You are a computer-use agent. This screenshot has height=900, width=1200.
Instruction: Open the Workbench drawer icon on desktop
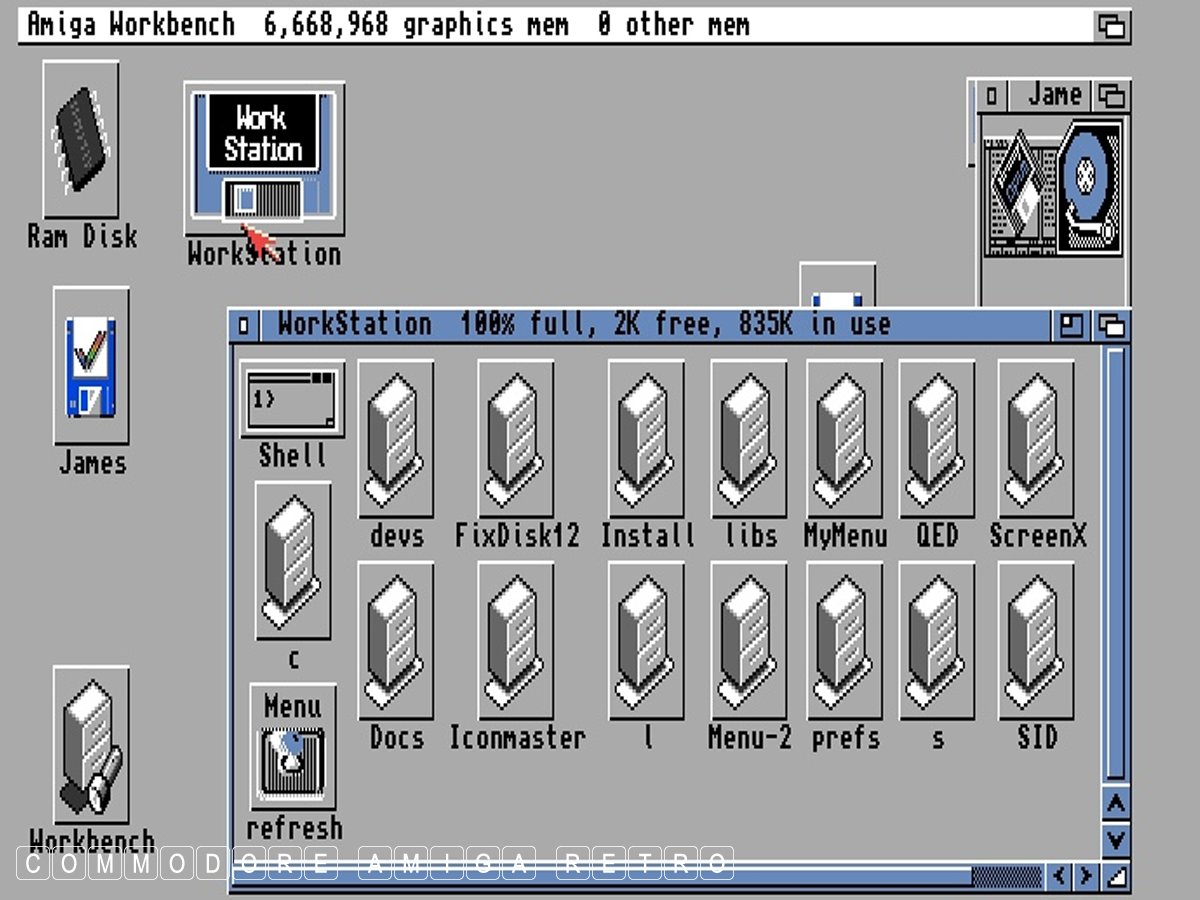click(91, 745)
